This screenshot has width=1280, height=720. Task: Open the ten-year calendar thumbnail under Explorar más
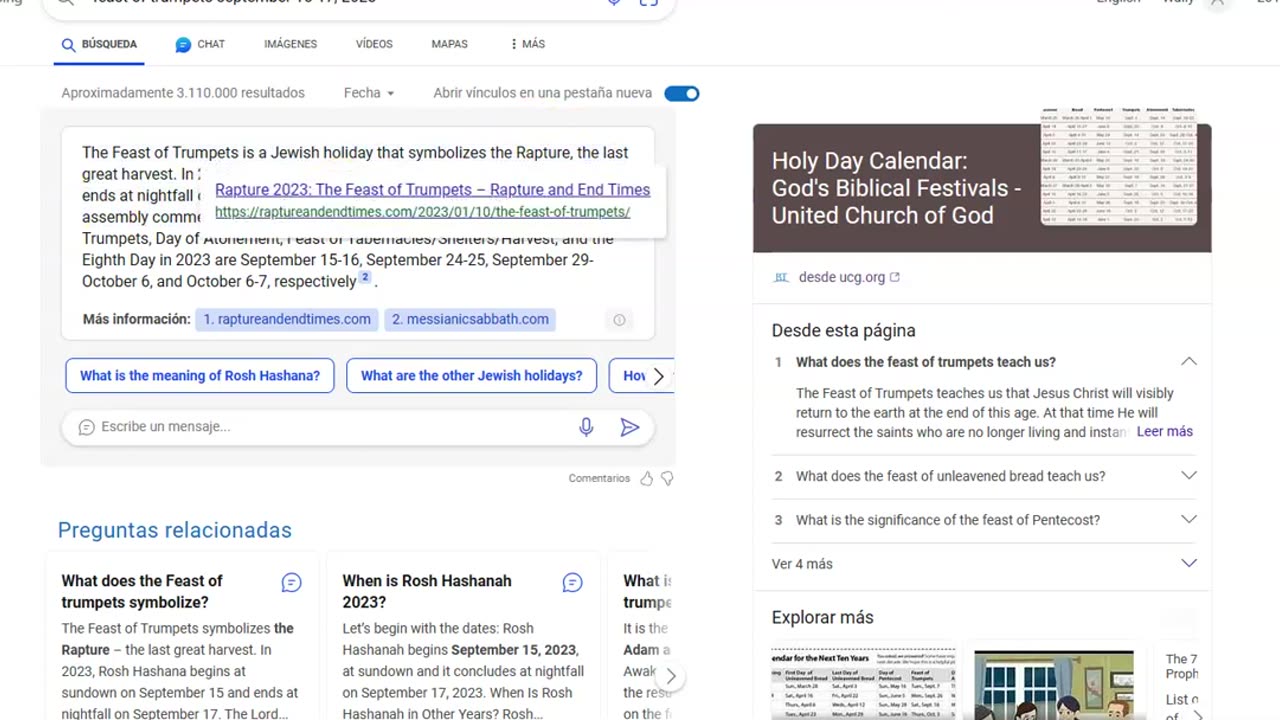click(863, 685)
